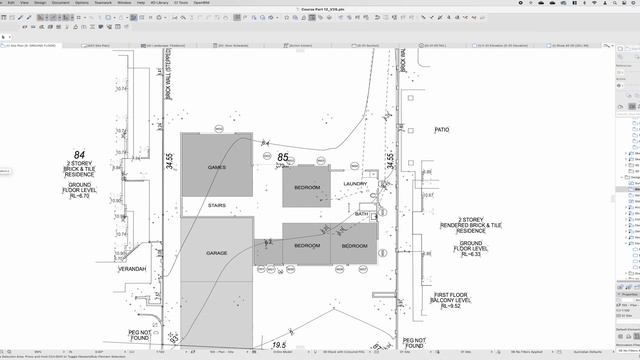Select the LAUNDRY room label

355,184
